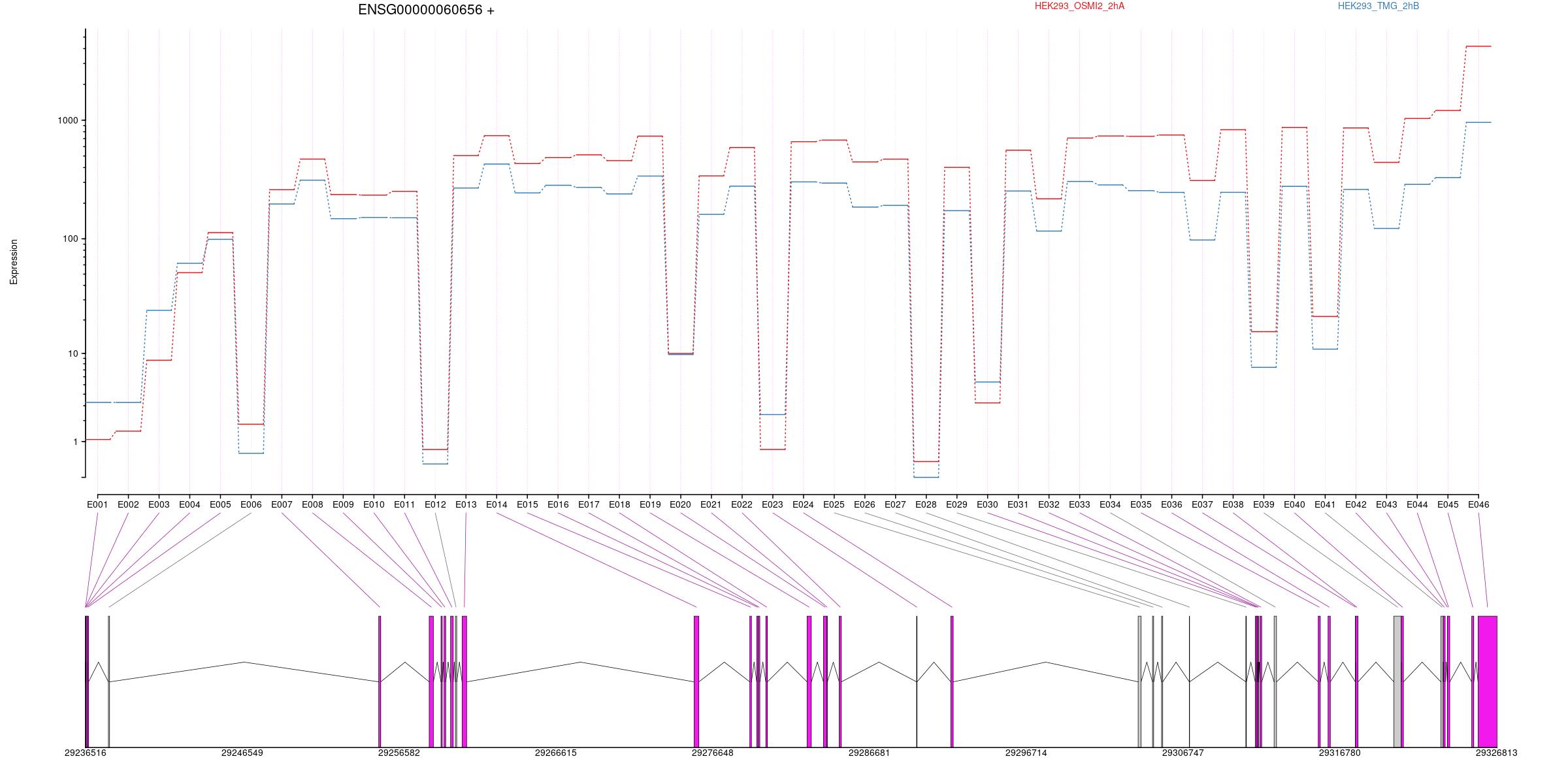Screen dimensions: 1568x784
Task: Click genomic coordinate 29306747
Action: tap(1183, 753)
